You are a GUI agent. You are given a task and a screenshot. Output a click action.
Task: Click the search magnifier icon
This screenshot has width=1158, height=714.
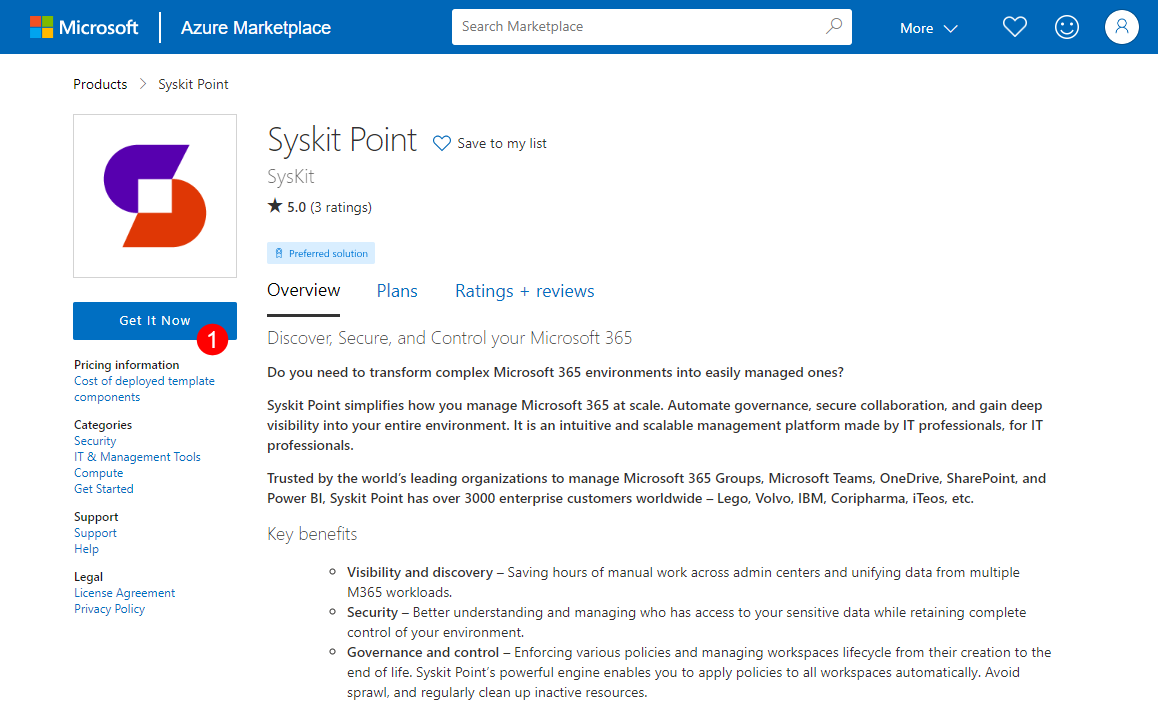[x=833, y=27]
